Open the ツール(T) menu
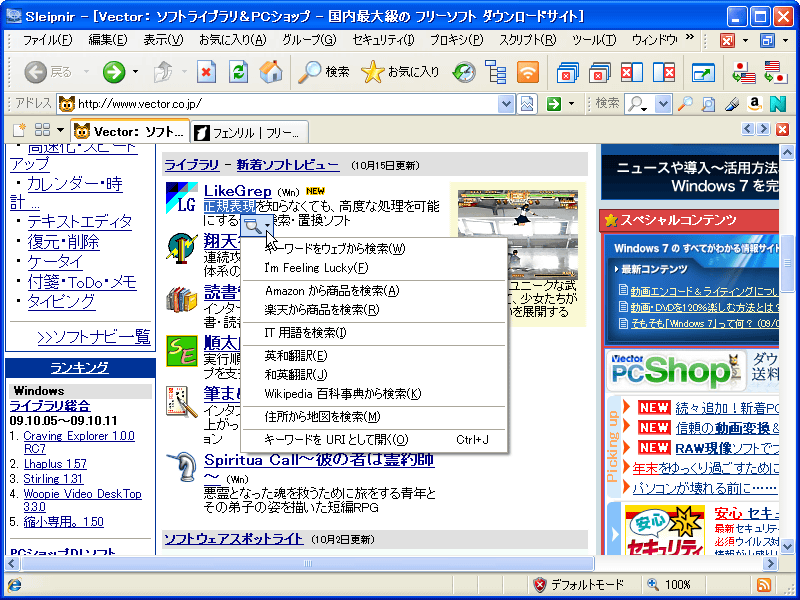The width and height of the screenshot is (800, 600). tap(594, 40)
